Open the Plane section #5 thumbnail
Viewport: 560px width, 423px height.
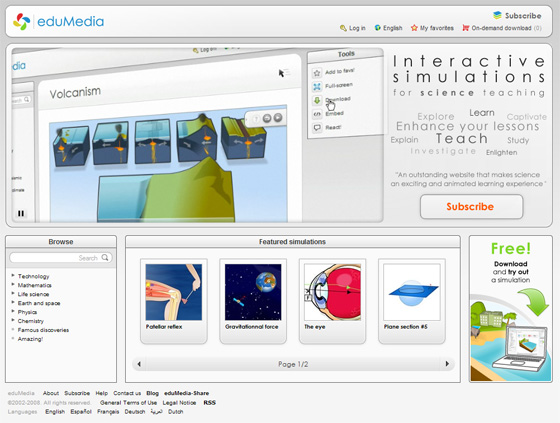[412, 292]
